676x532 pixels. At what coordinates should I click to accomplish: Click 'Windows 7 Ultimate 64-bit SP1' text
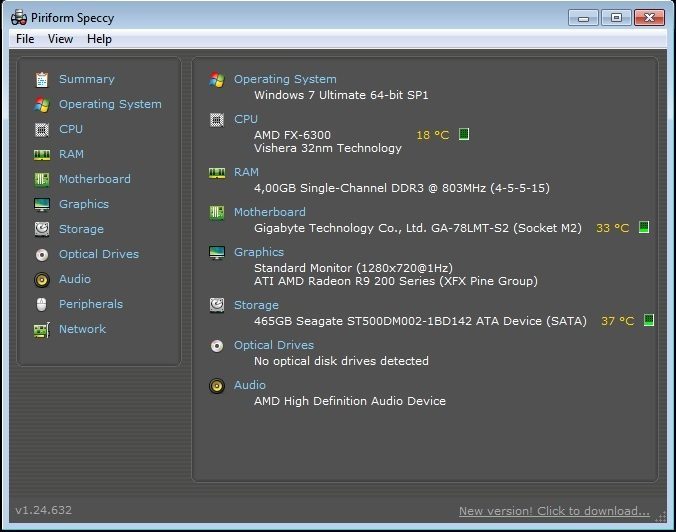[x=341, y=95]
